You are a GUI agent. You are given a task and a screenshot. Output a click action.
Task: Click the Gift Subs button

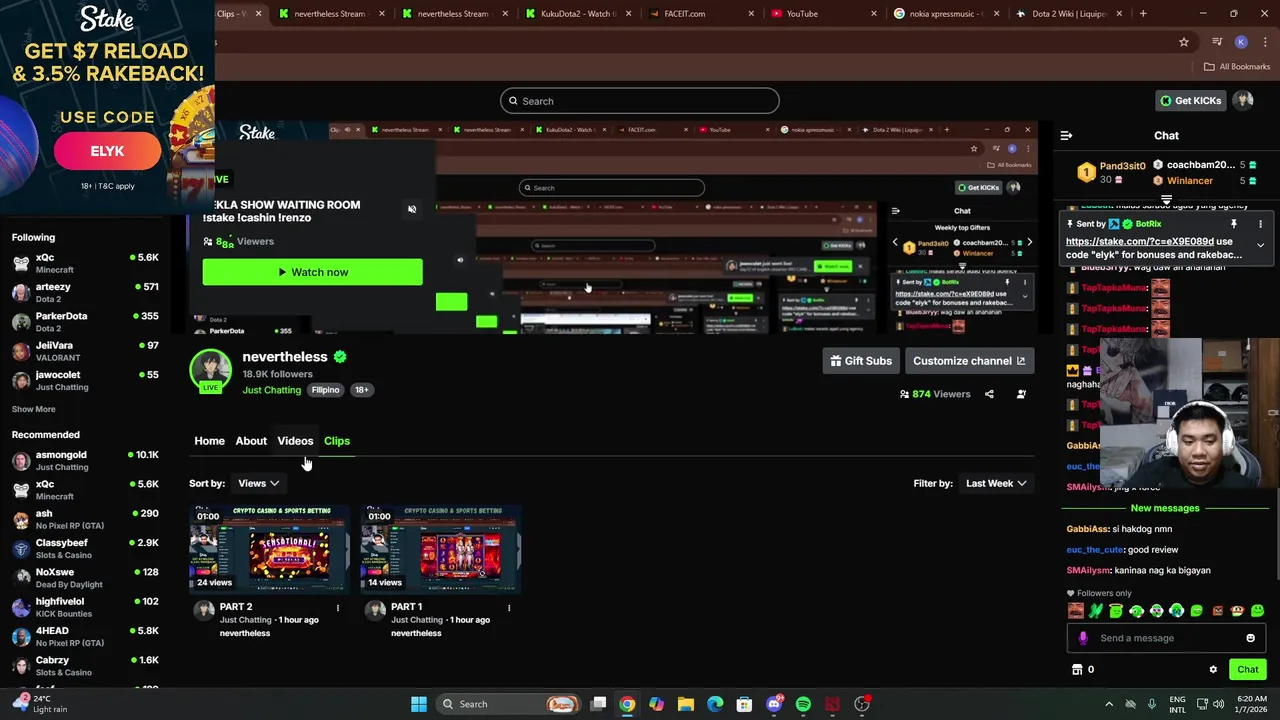(x=861, y=361)
